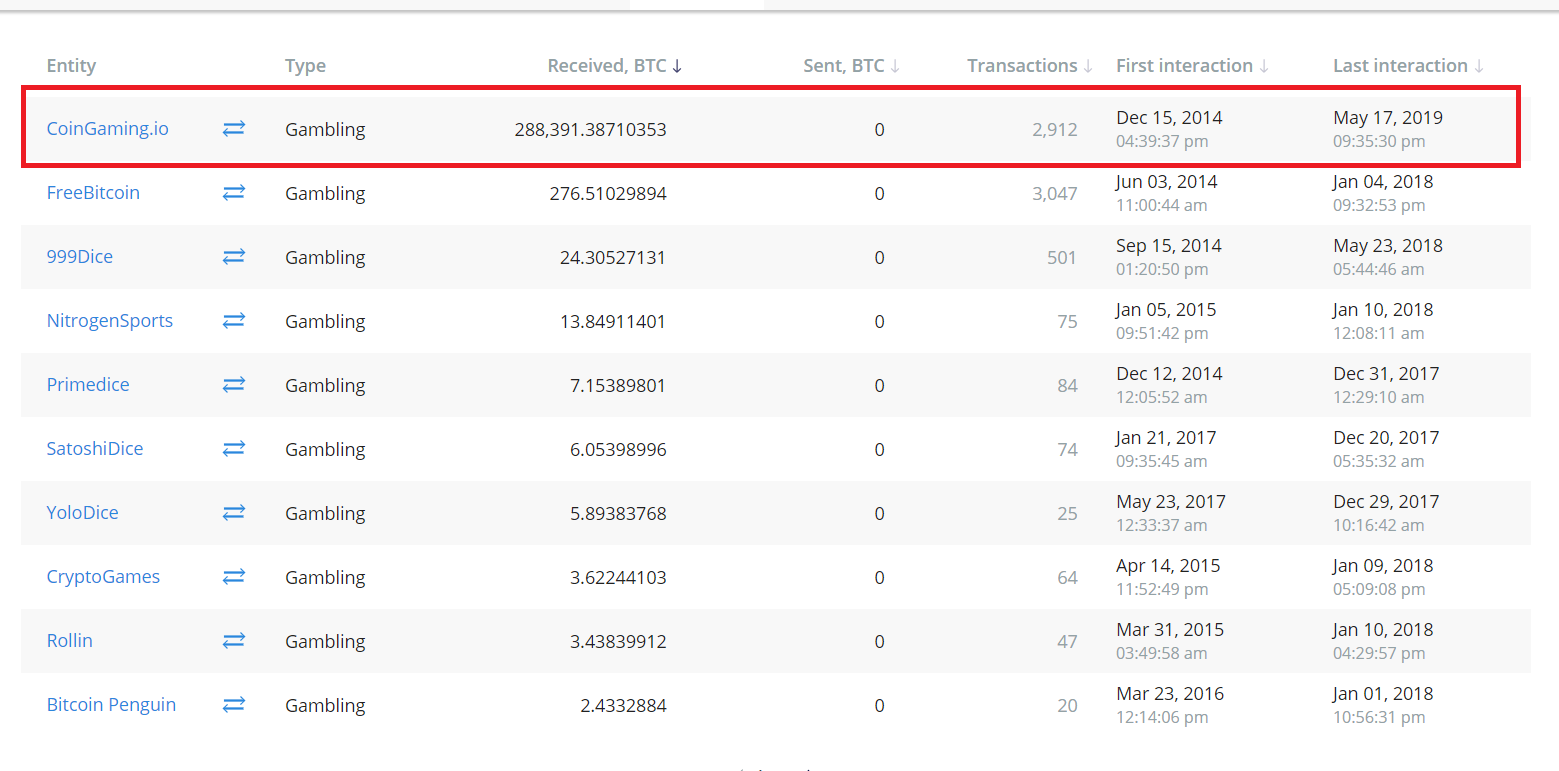Click the transaction count 84
Screen dimensions: 1559x771
1067,386
